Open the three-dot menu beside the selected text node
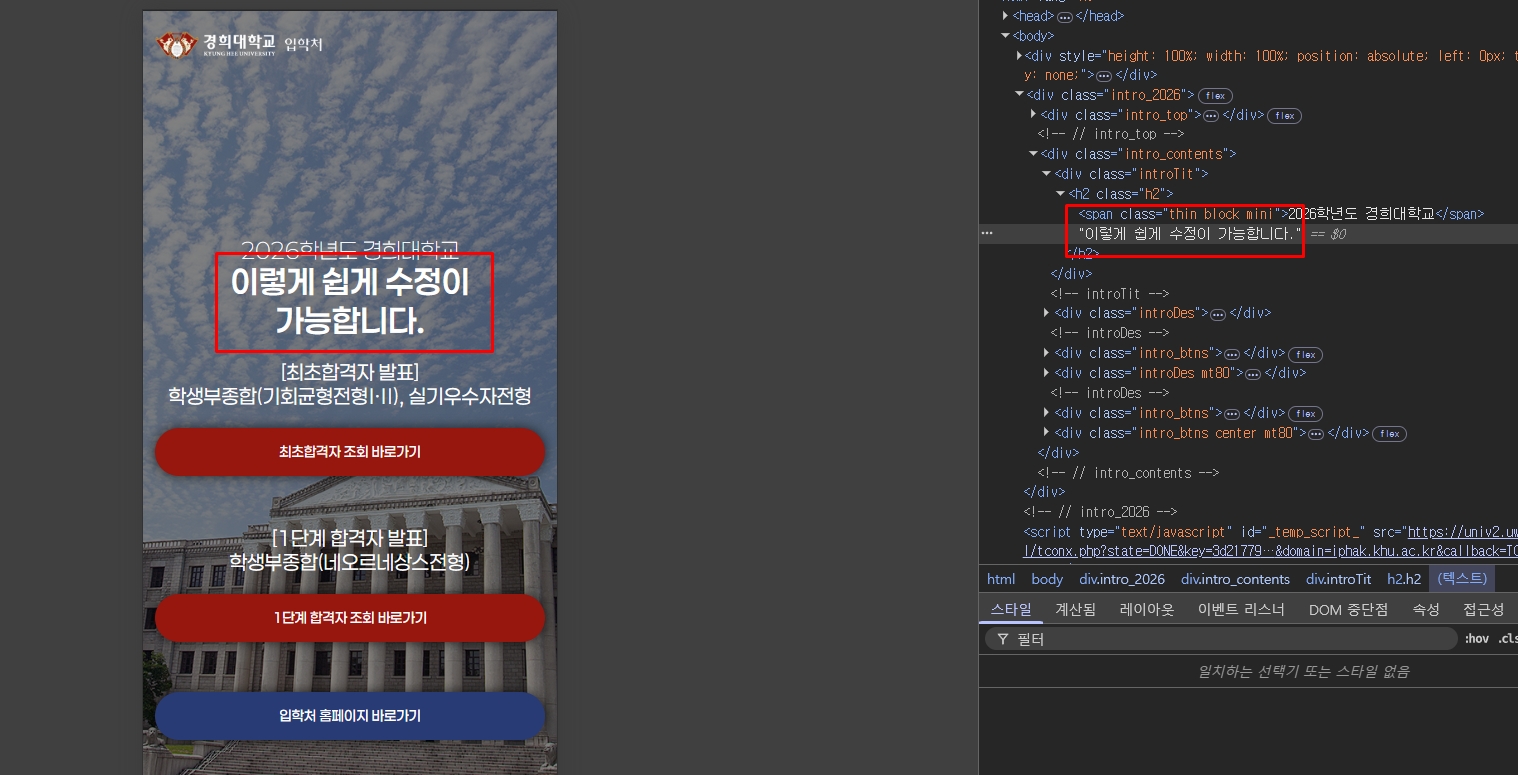Screen dimensions: 1518x775 (x=987, y=233)
